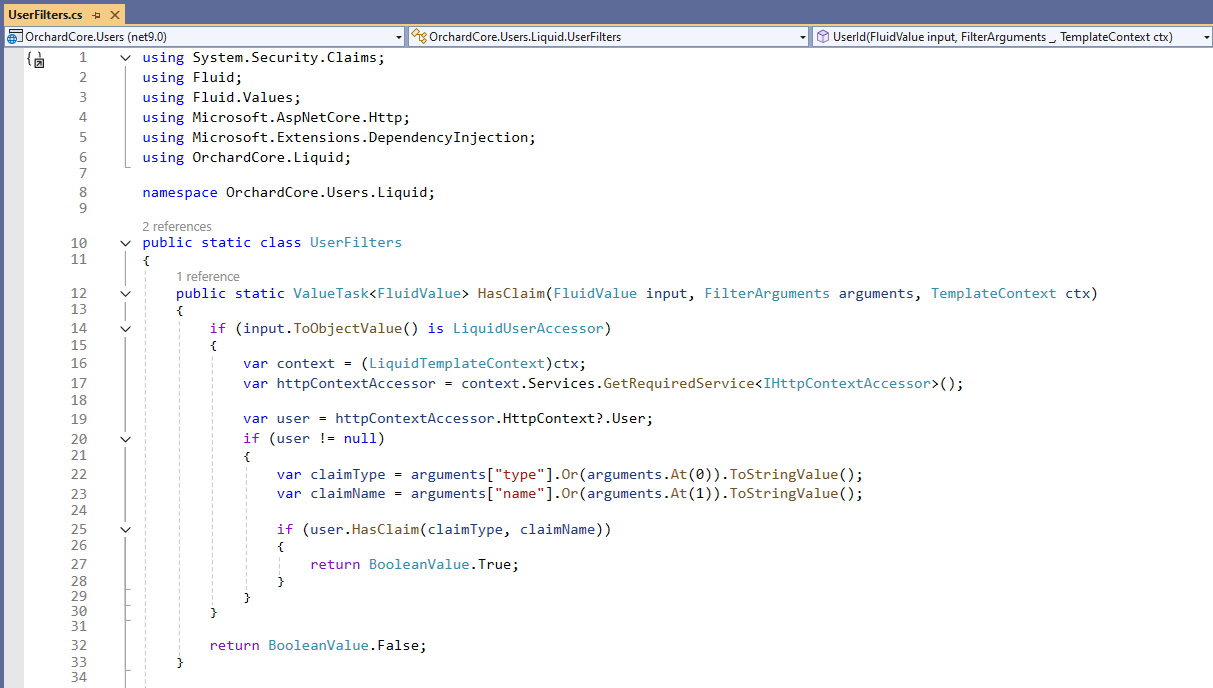Click 'Microsoft.Extensions.DependencyInjection' using directive

click(360, 138)
